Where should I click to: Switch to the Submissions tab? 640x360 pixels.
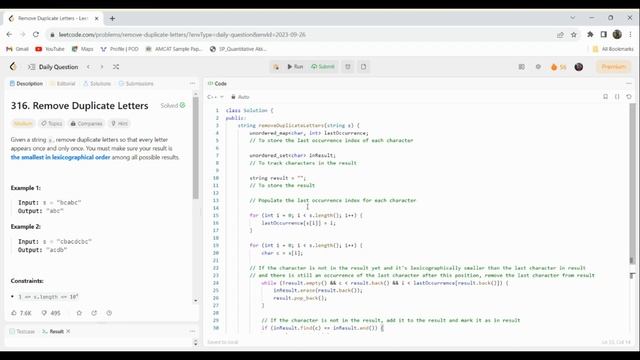tap(136, 84)
